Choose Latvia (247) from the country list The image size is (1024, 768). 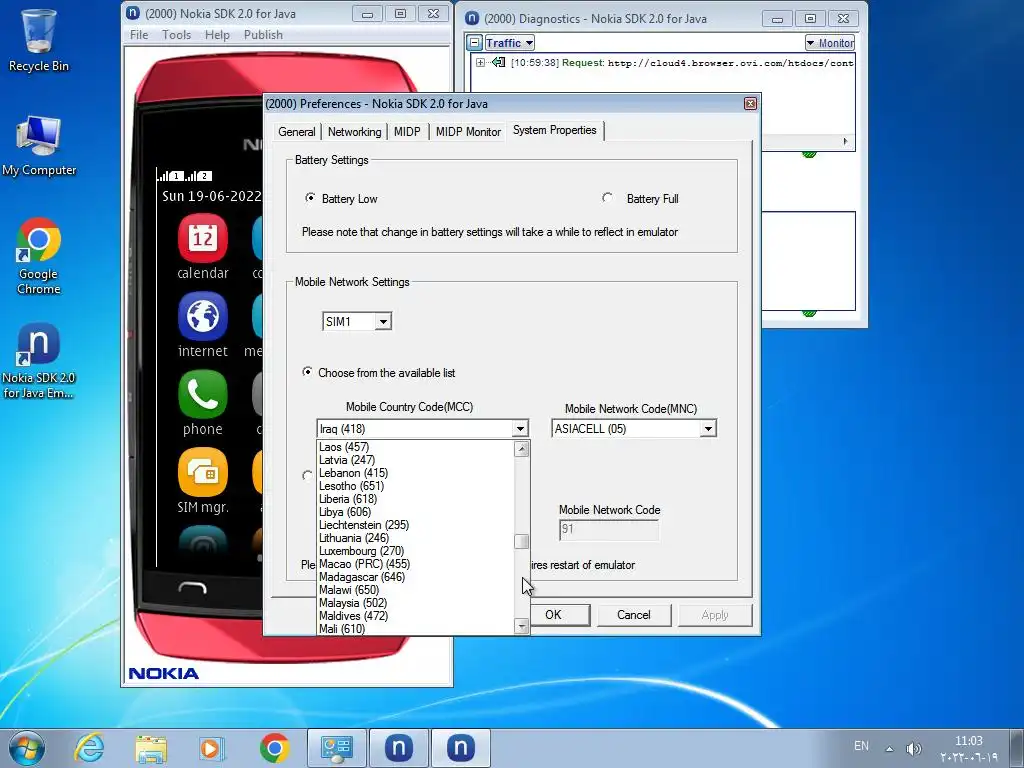tap(416, 460)
